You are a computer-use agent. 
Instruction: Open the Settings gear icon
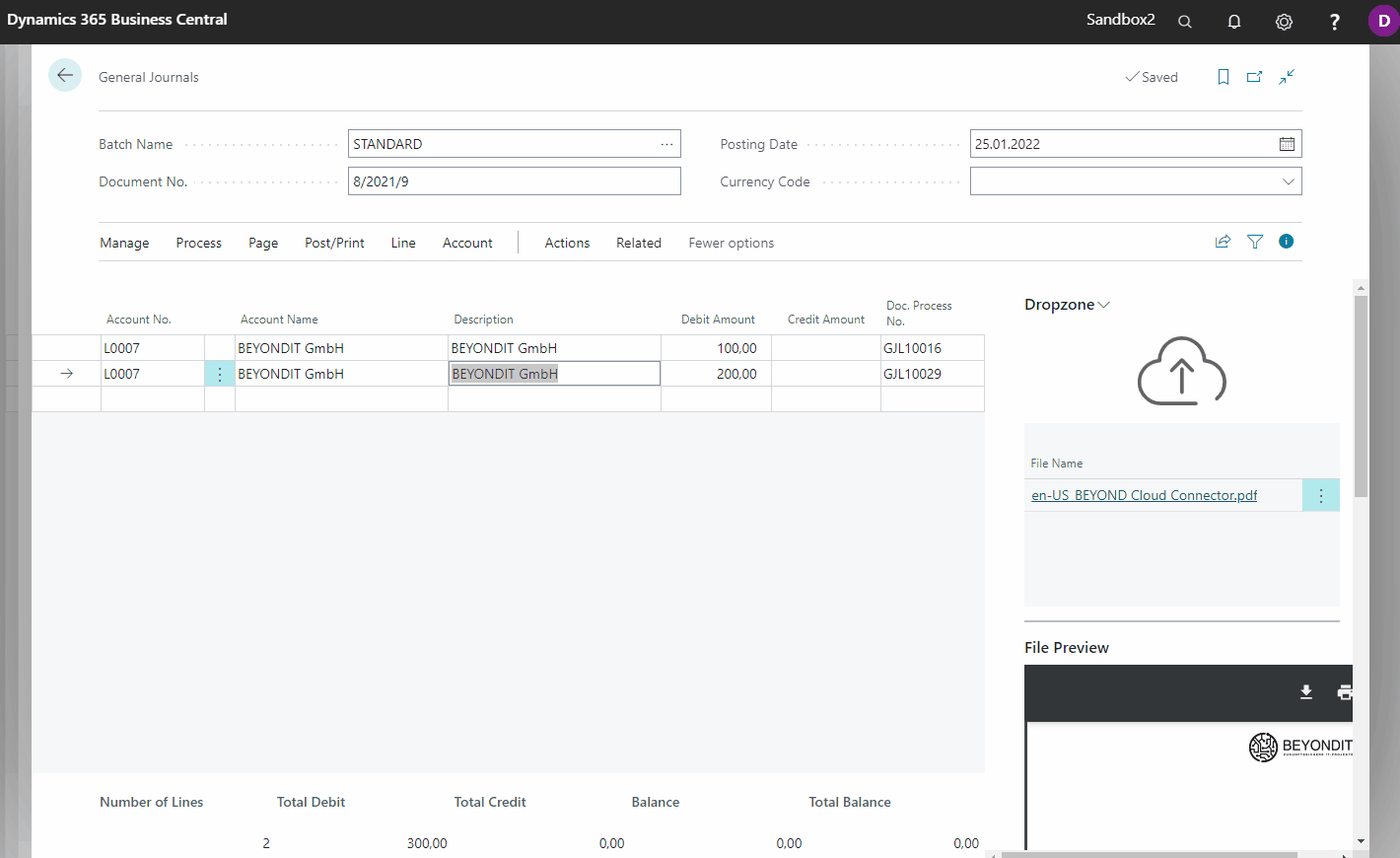pos(1284,21)
